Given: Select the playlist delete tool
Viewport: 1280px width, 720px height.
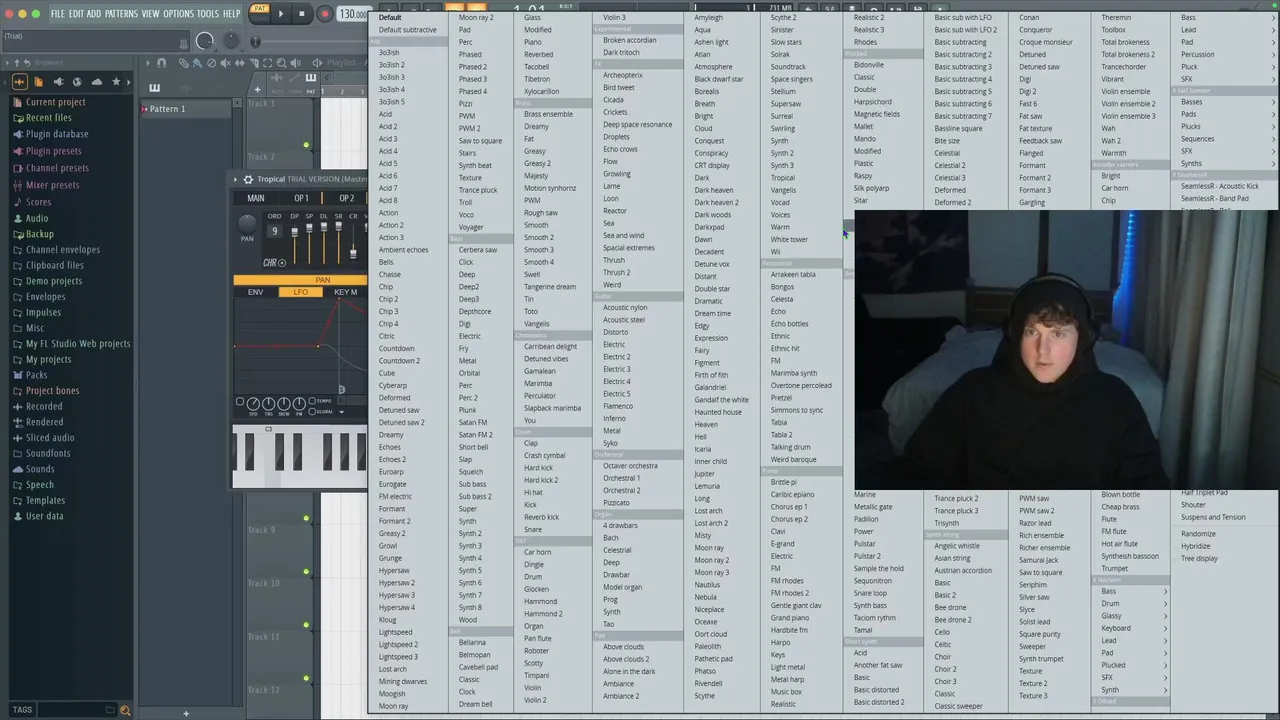Looking at the screenshot, I should coord(211,63).
